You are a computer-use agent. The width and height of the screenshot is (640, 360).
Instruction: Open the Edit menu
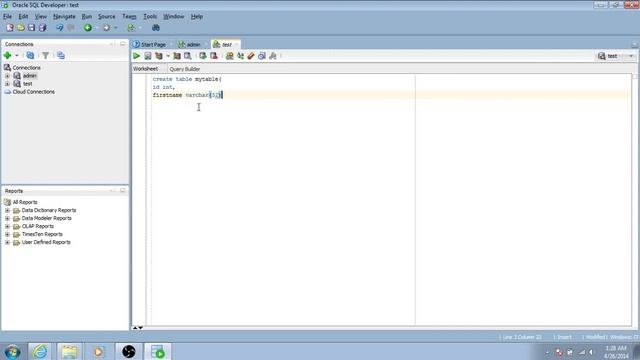click(23, 17)
